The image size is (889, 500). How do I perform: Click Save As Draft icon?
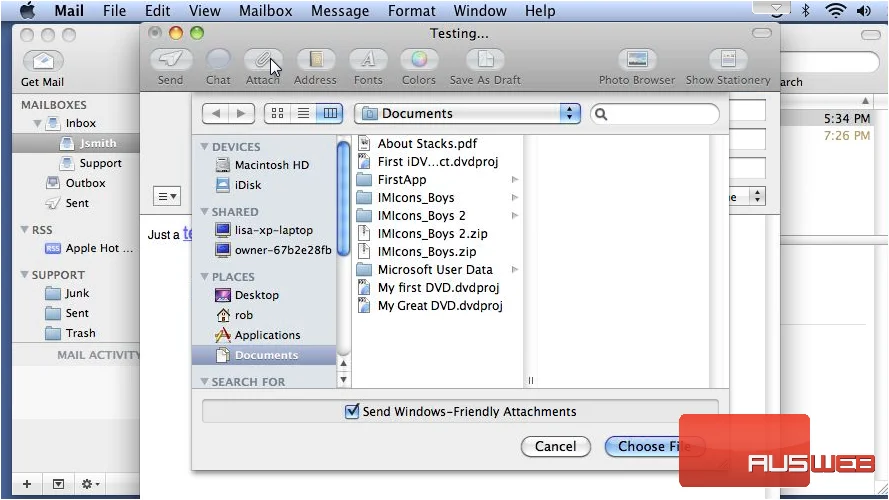(485, 60)
